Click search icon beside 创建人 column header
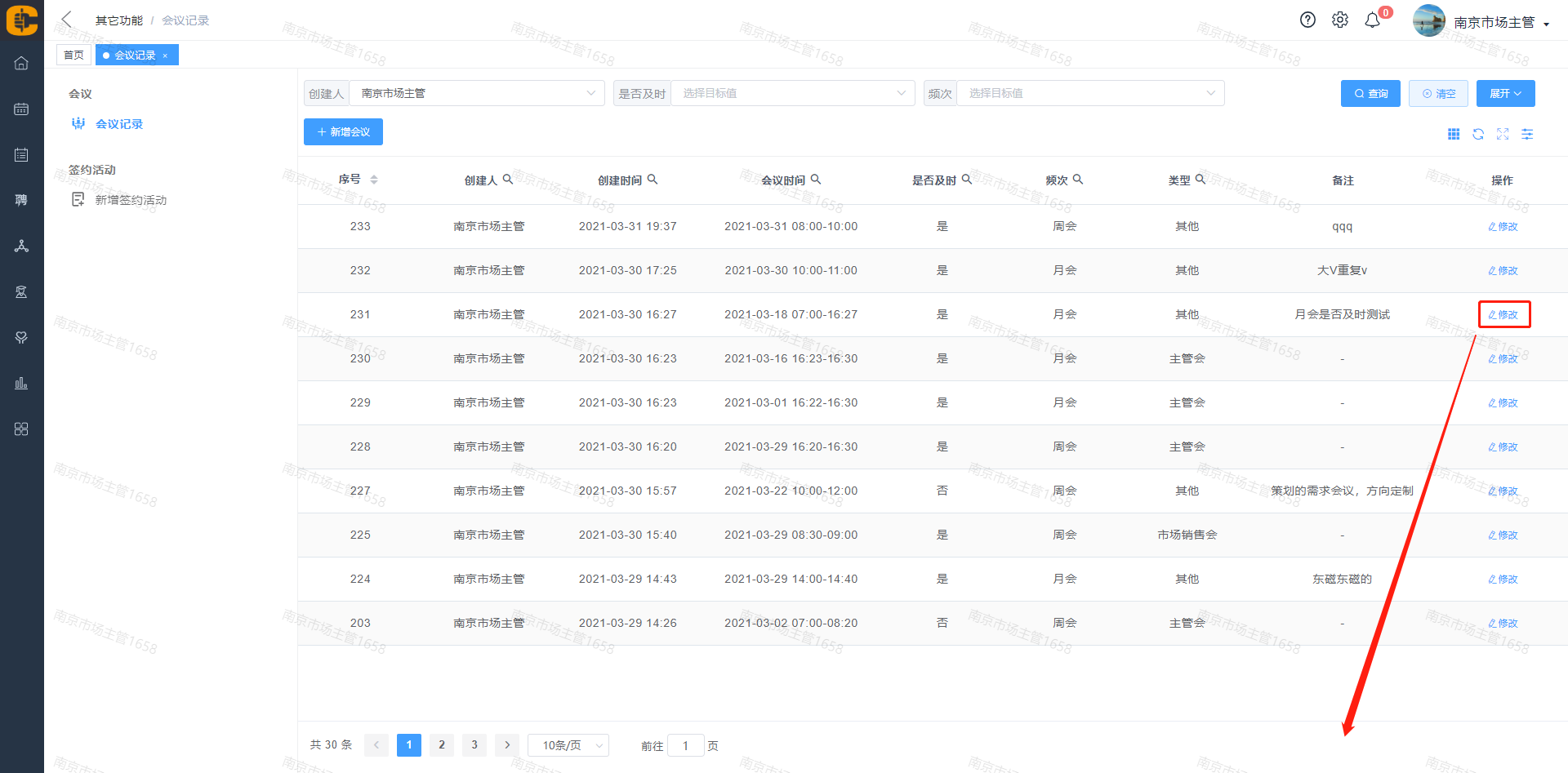This screenshot has width=1568, height=773. (508, 180)
